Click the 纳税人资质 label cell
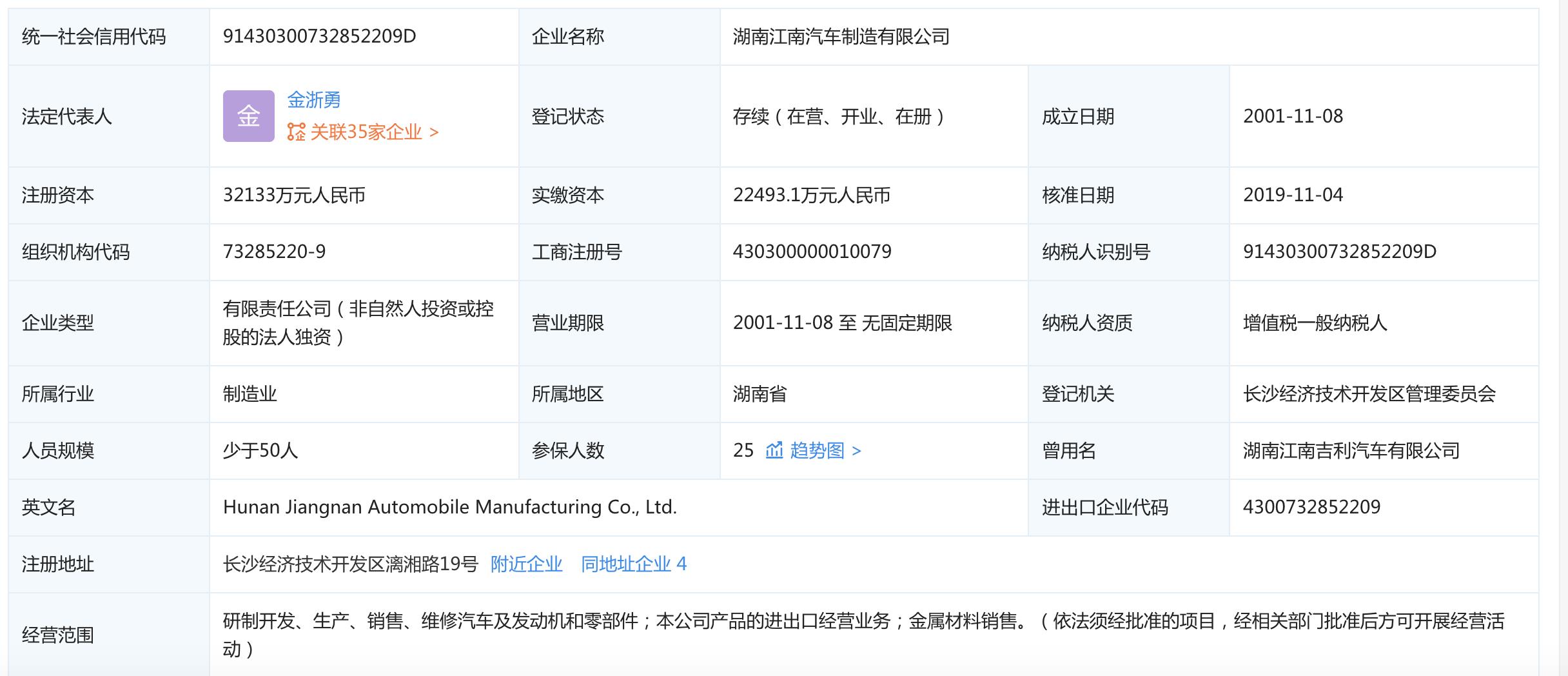Screen dimensions: 1568x676 tap(1129, 323)
